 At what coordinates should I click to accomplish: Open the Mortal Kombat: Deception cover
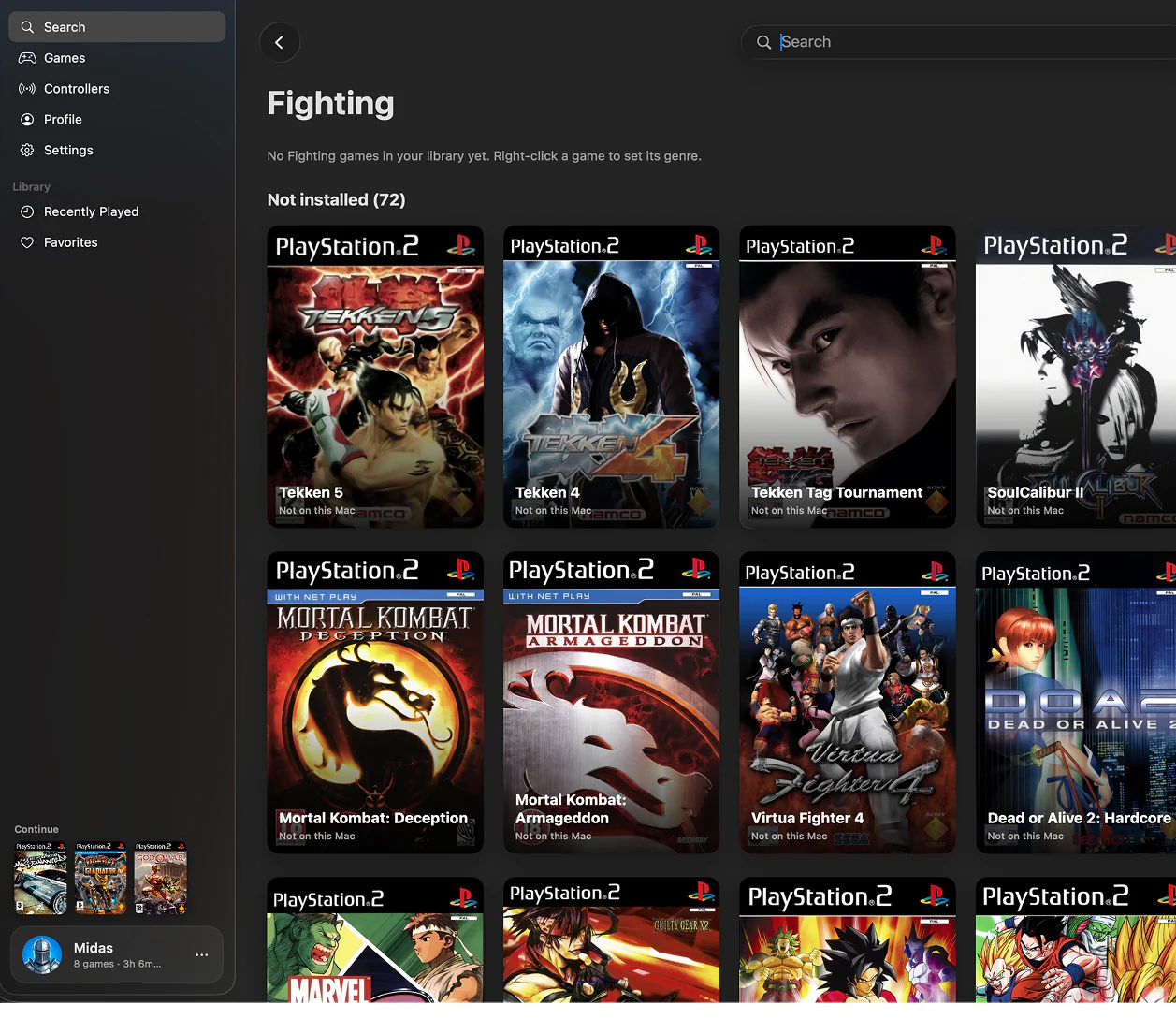pyautogui.click(x=375, y=702)
